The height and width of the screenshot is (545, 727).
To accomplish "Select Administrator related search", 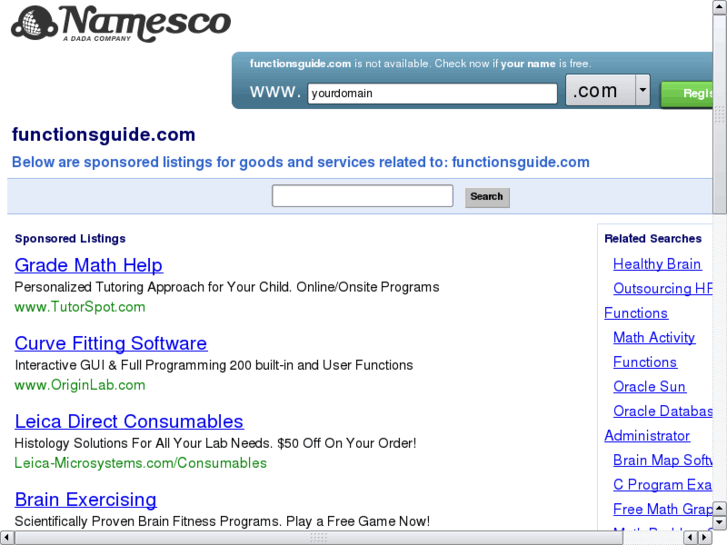I will tap(647, 436).
